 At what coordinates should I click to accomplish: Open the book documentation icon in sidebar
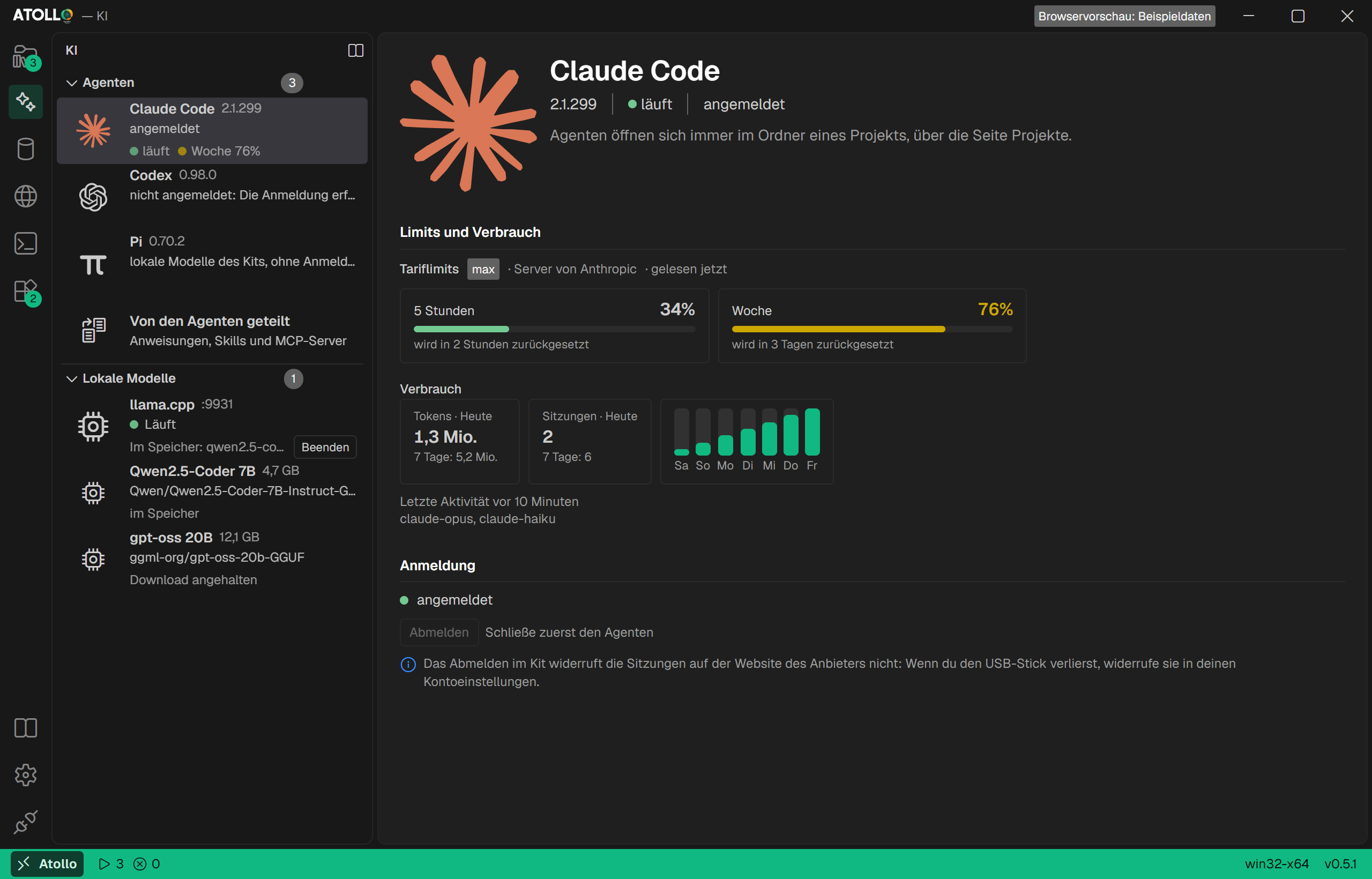pos(26,728)
